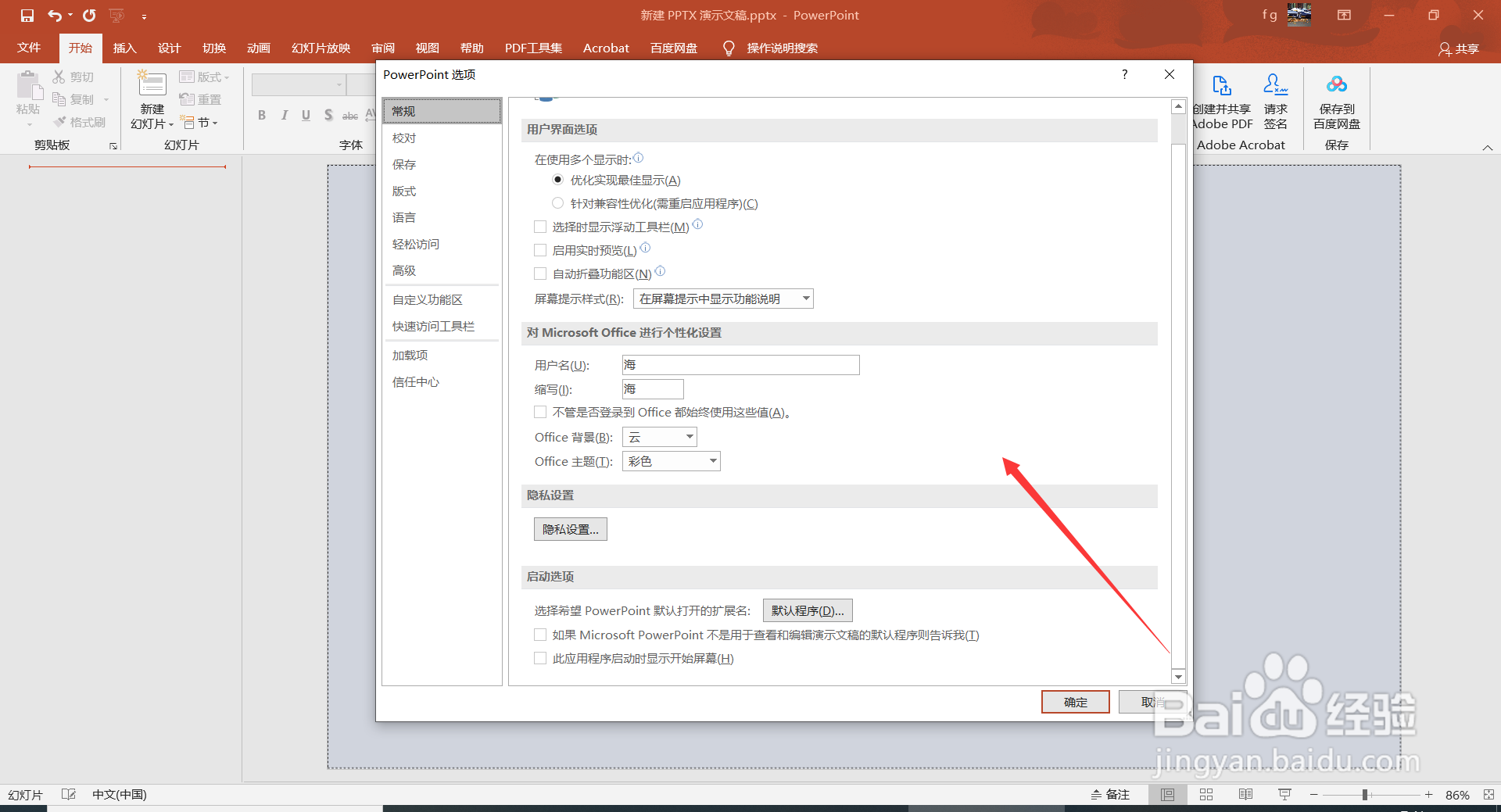The width and height of the screenshot is (1501, 812).
Task: Toggle Italic formatting button
Action: pos(284,116)
